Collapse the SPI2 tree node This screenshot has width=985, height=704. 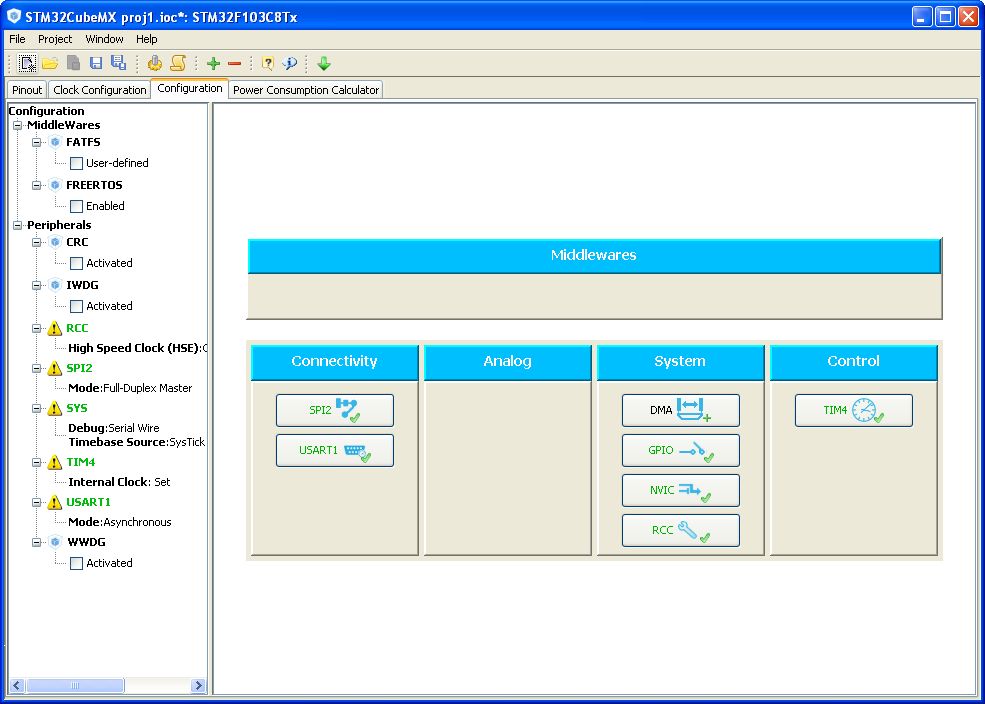36,368
